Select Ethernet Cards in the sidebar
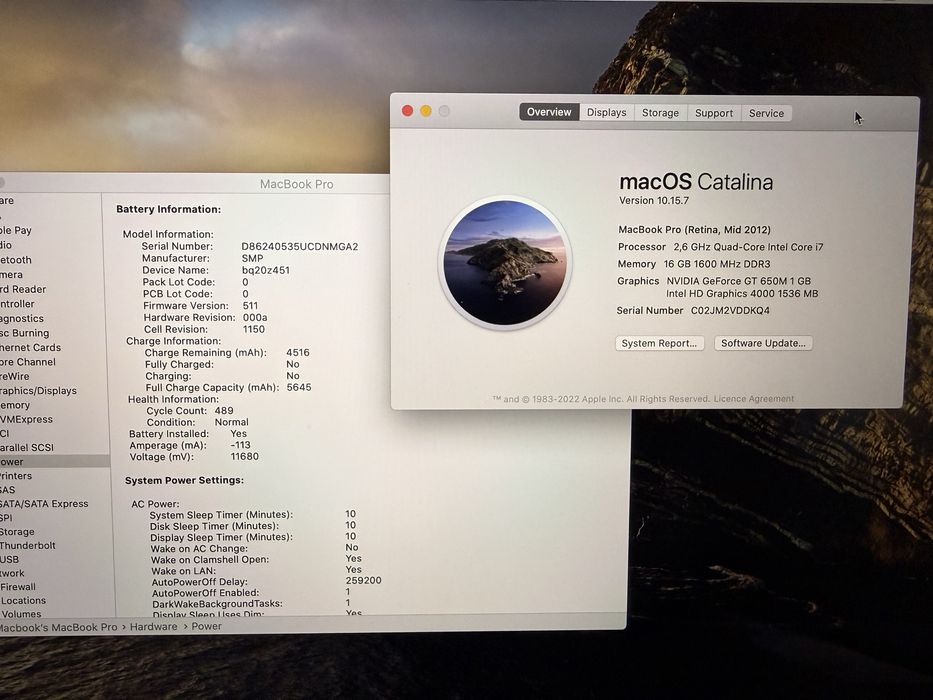Viewport: 933px width, 700px height. coord(30,348)
